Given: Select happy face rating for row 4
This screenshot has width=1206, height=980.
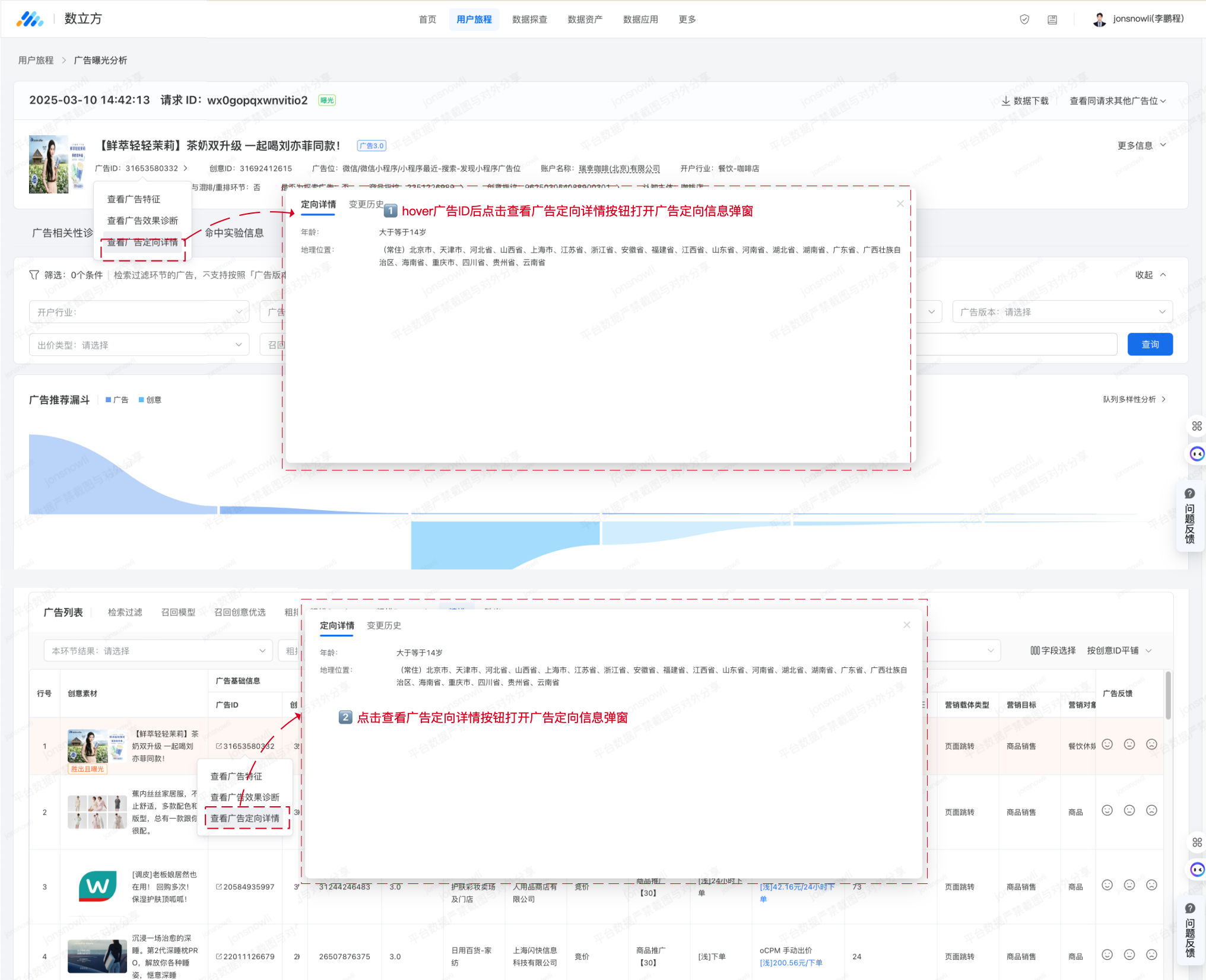Looking at the screenshot, I should (x=1107, y=954).
